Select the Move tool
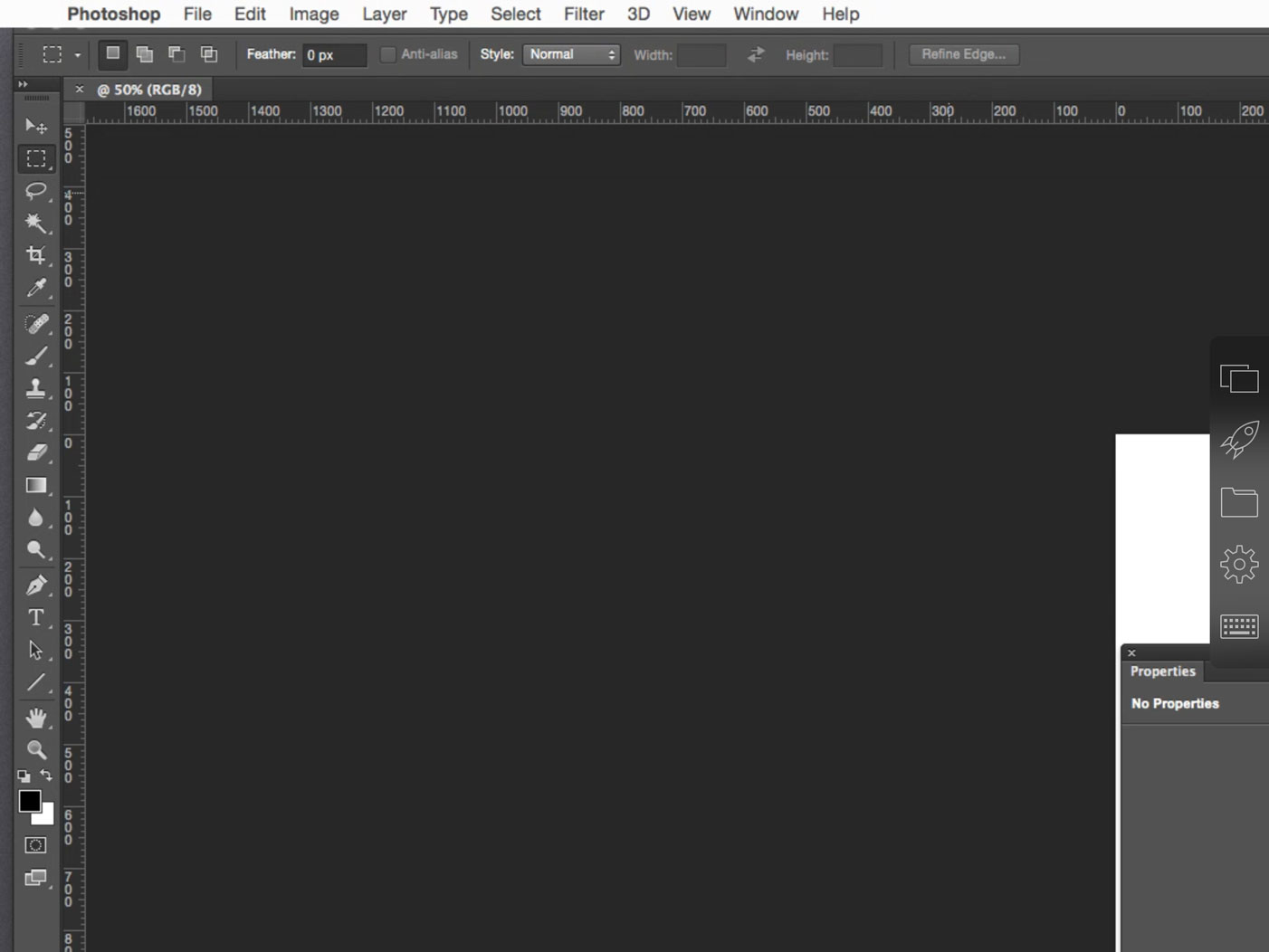Viewport: 1269px width, 952px height. [x=36, y=126]
